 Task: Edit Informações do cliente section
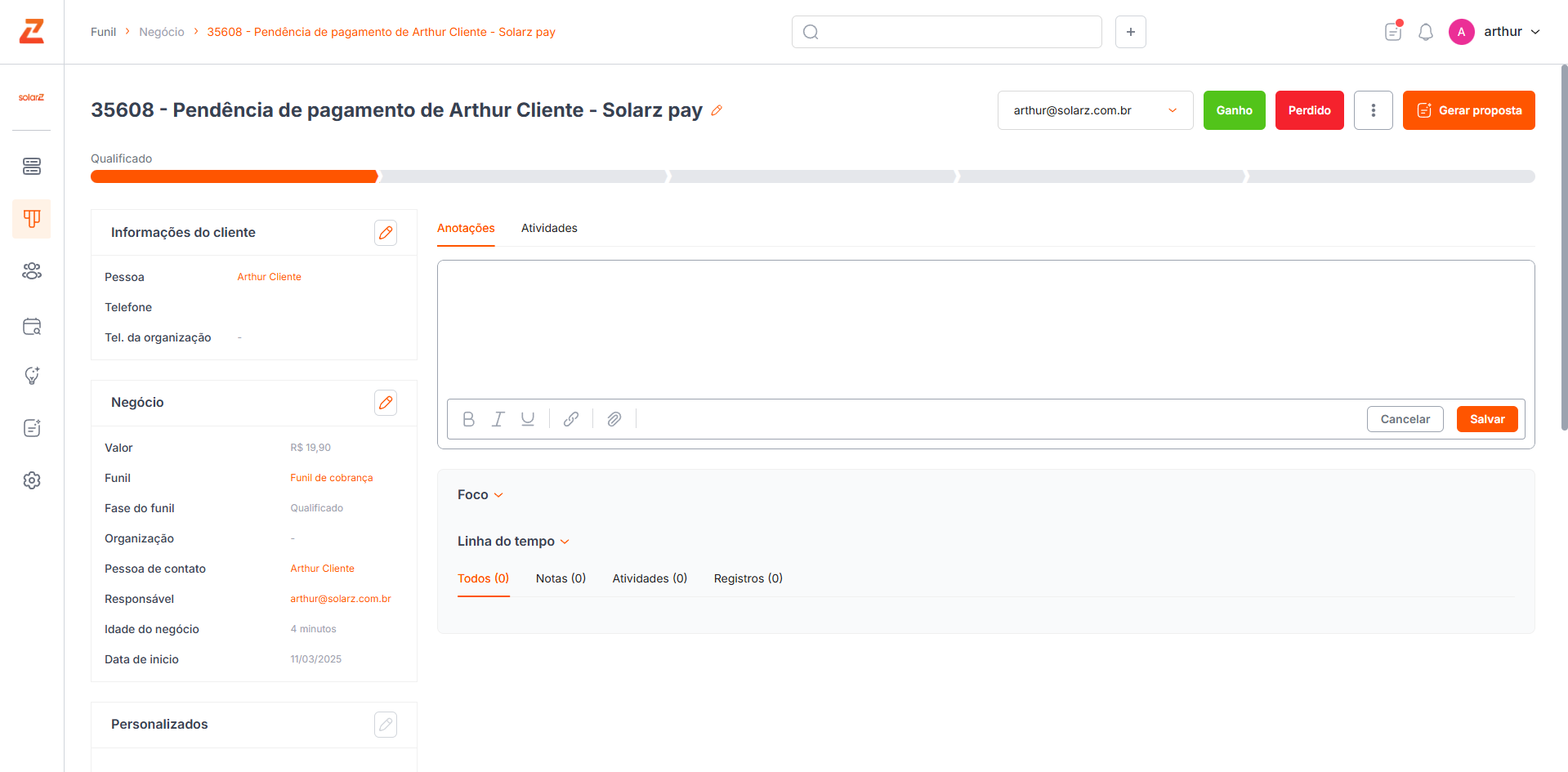pyautogui.click(x=386, y=233)
